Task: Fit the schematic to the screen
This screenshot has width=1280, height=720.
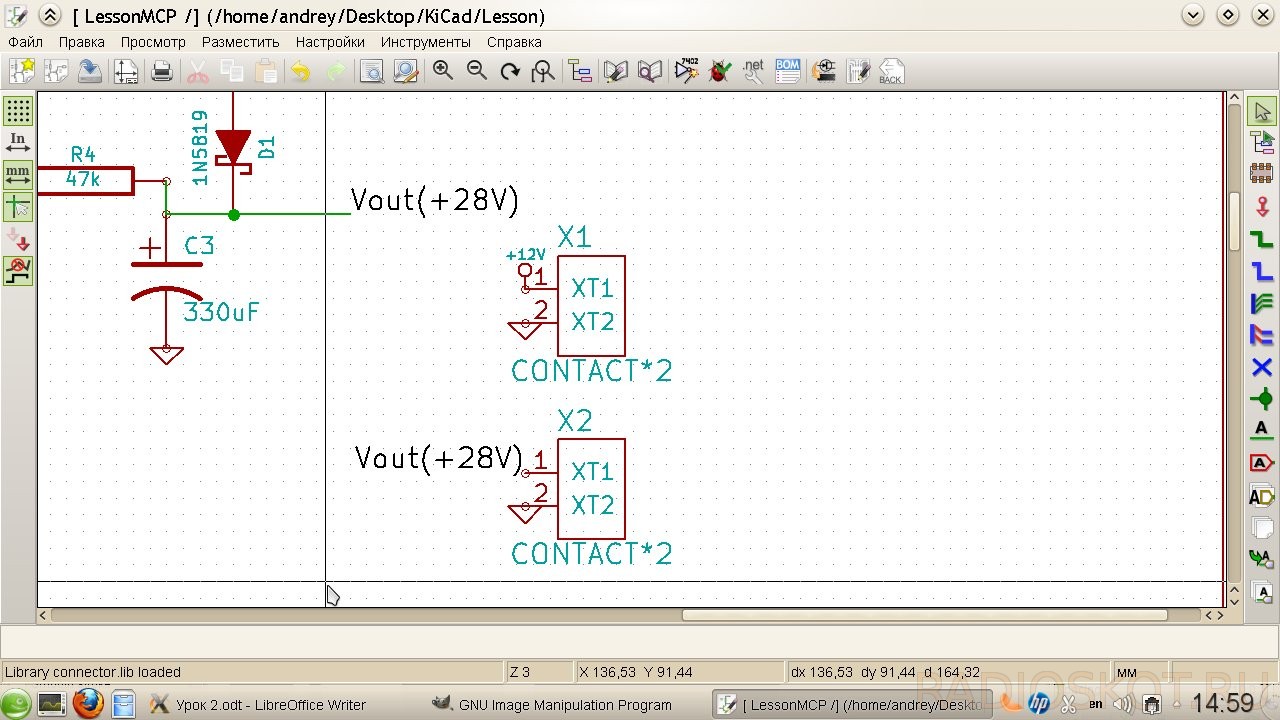Action: (x=543, y=71)
